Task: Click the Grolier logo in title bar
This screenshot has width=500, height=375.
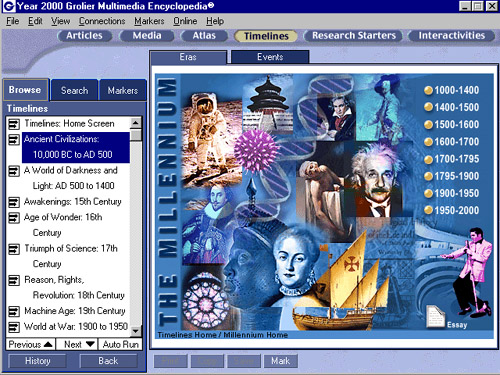Action: pyautogui.click(x=8, y=6)
